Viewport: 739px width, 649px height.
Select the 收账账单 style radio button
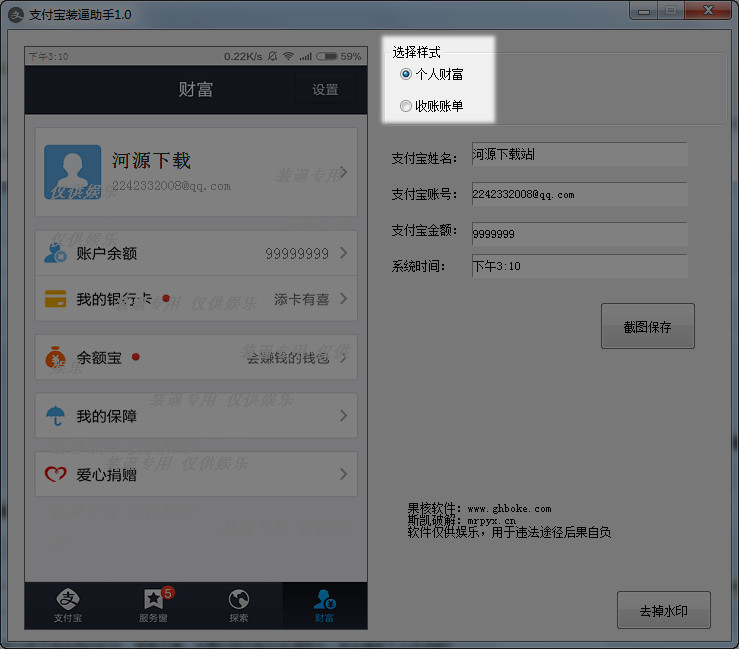point(405,106)
